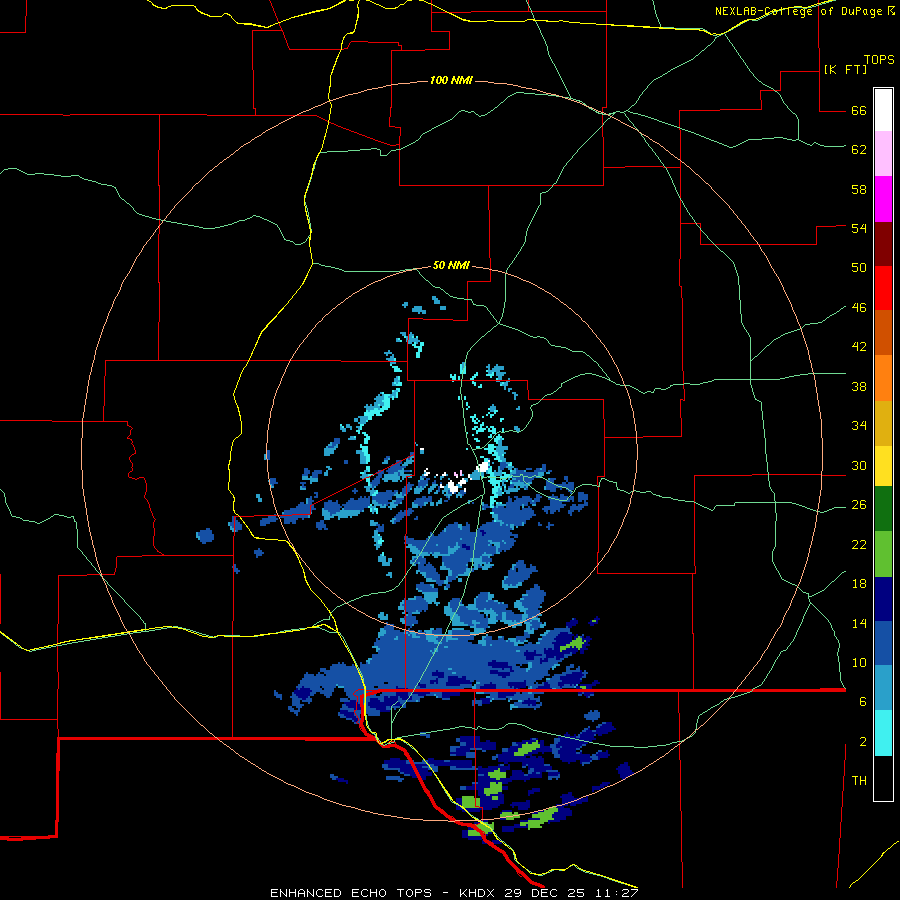Click the dark red legend swatch
This screenshot has height=900, width=900.
[x=883, y=244]
